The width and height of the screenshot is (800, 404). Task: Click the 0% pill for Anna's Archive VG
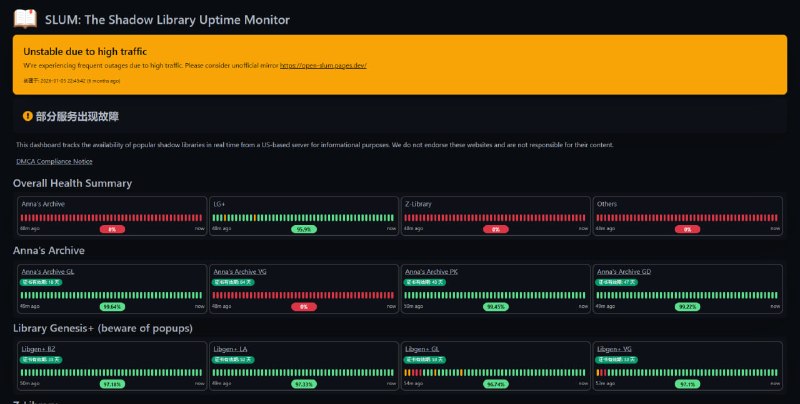tap(304, 307)
